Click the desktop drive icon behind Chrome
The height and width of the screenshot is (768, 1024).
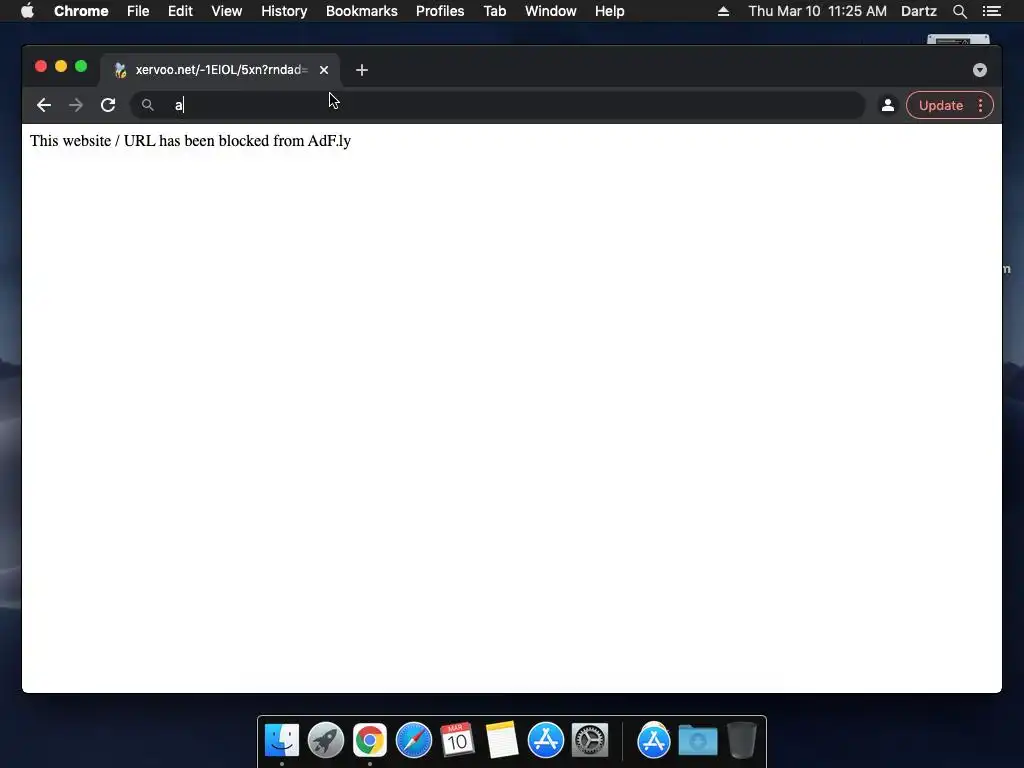click(958, 40)
